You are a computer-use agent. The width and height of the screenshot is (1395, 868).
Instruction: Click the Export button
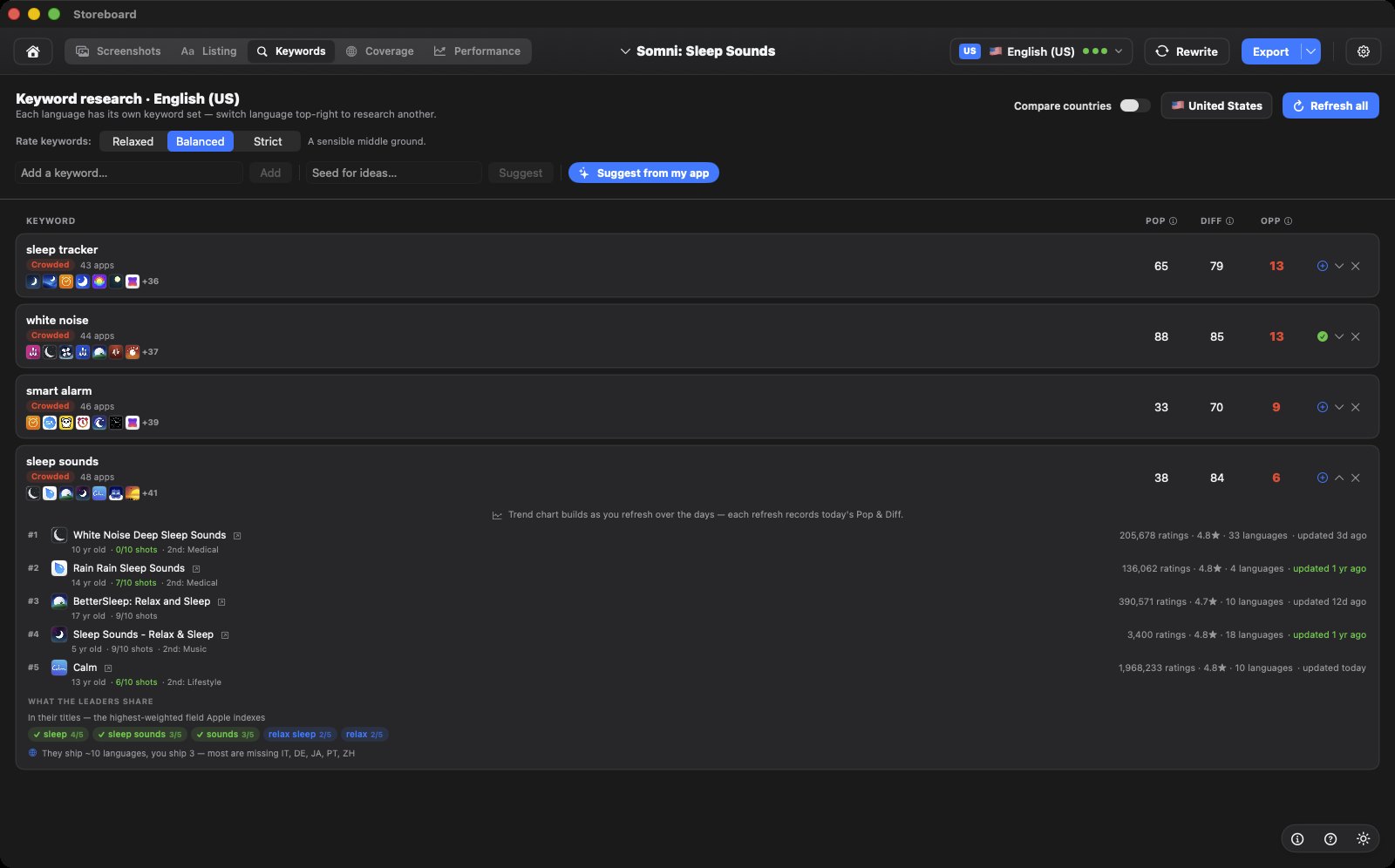pos(1270,51)
